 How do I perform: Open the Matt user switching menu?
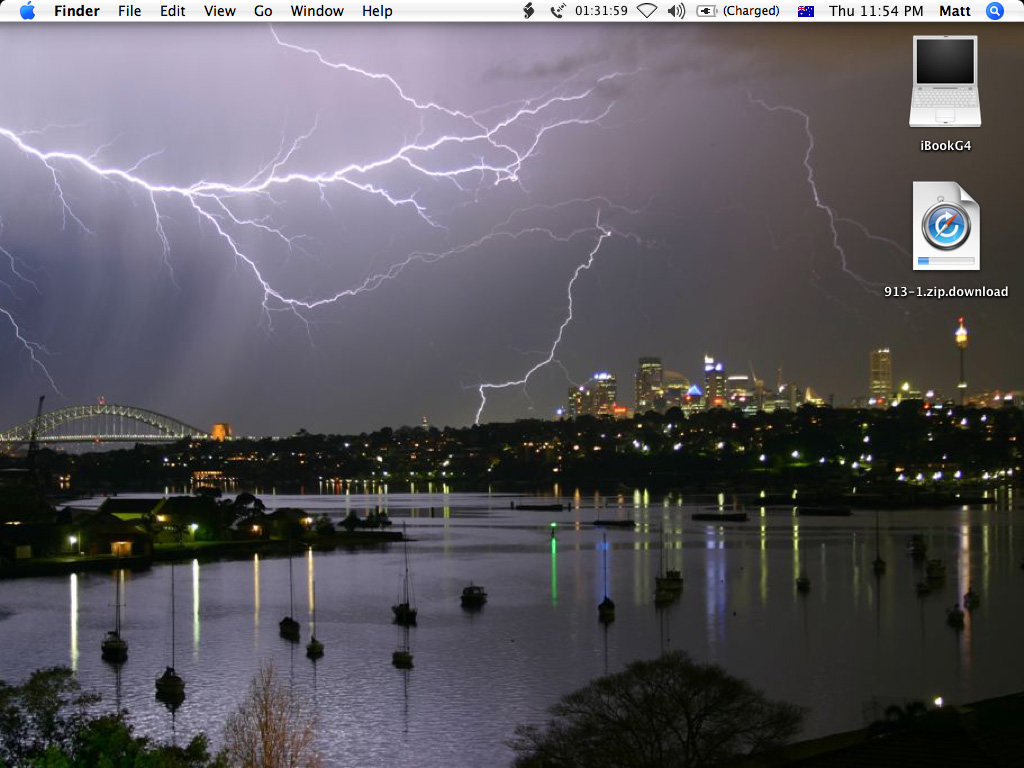(x=955, y=11)
